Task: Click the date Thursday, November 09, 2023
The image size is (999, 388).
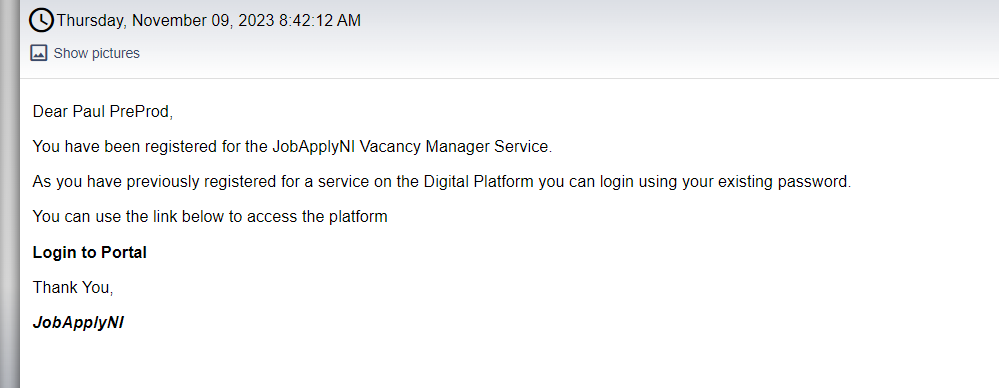Action: tap(208, 20)
